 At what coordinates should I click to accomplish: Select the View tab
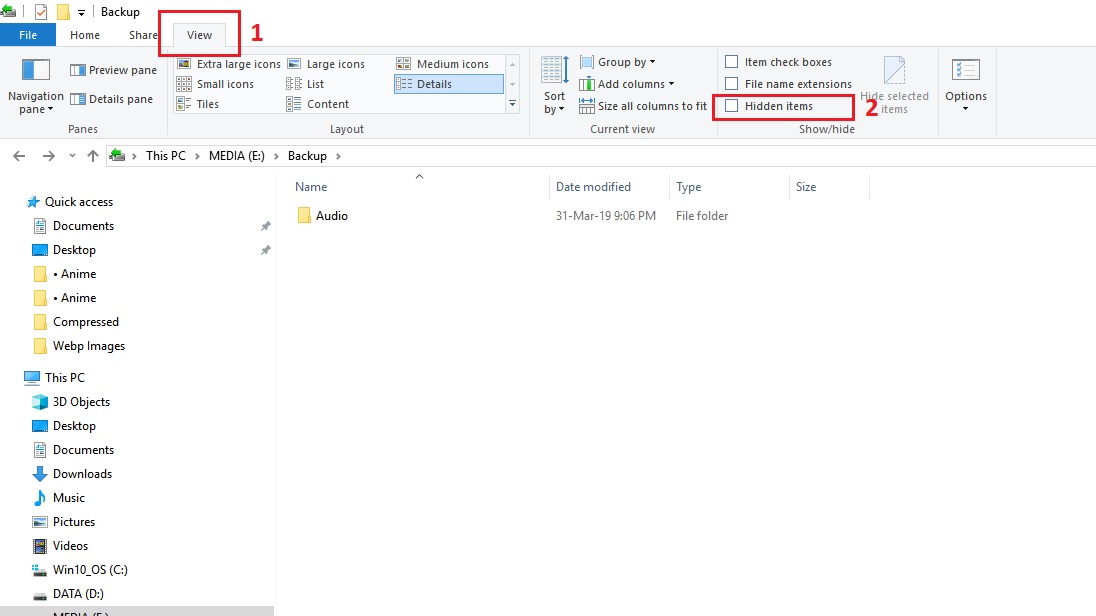coord(199,35)
